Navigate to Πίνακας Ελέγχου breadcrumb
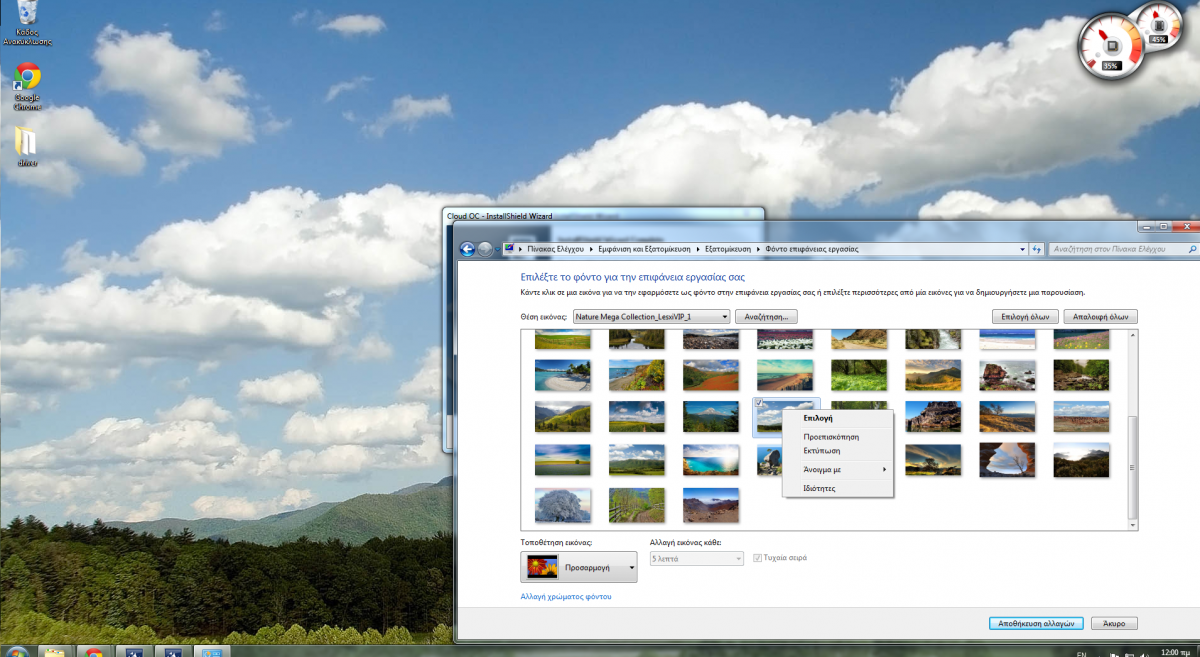1200x657 pixels. (x=556, y=249)
